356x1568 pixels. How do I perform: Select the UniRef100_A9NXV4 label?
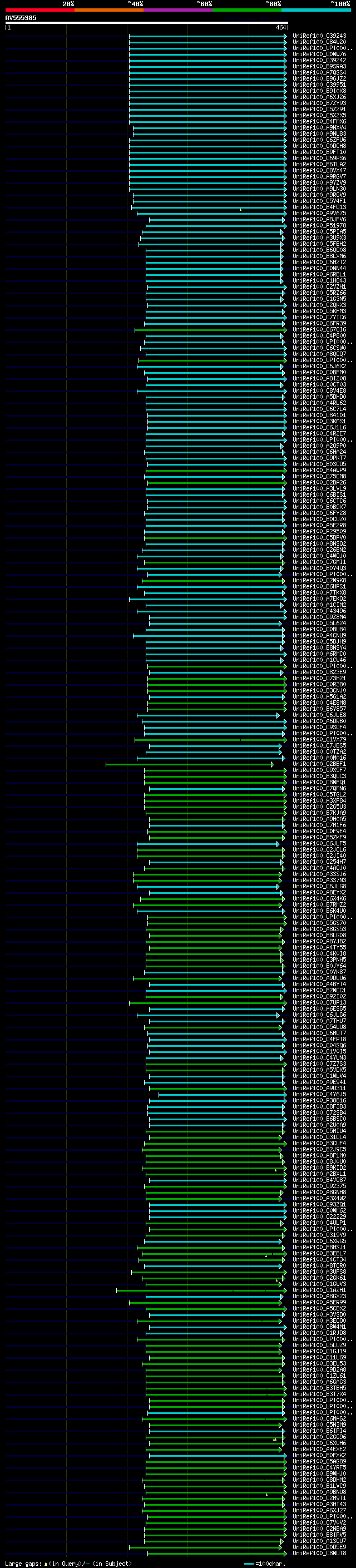coord(319,128)
